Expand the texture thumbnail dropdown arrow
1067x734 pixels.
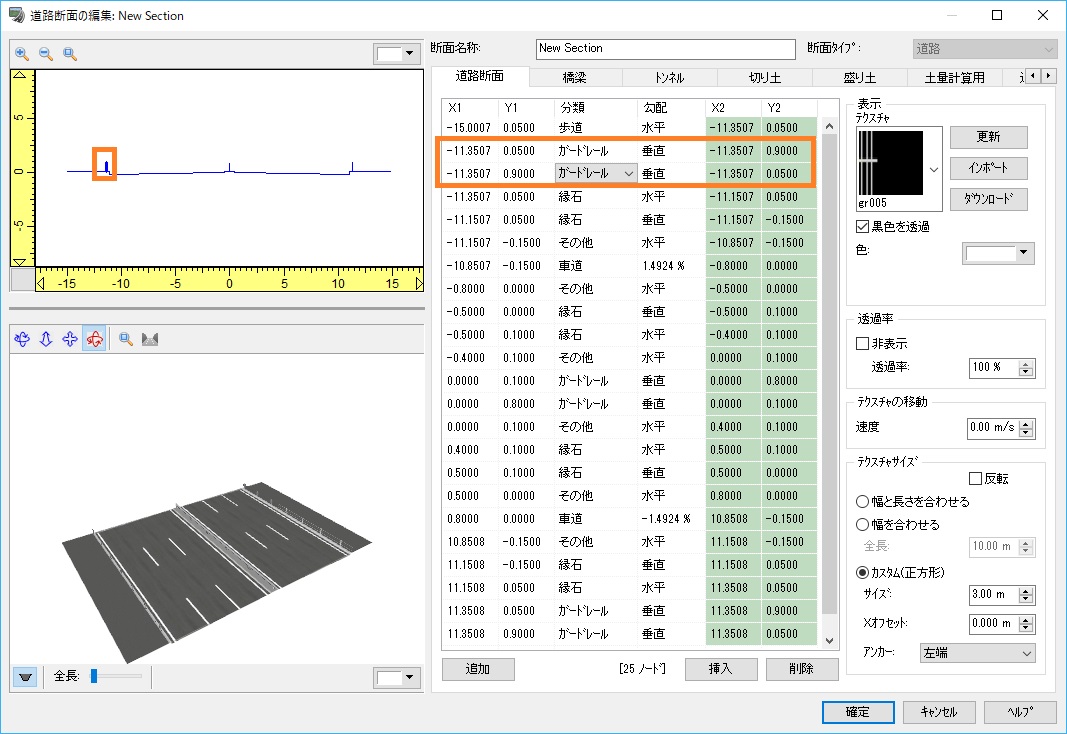click(x=934, y=170)
